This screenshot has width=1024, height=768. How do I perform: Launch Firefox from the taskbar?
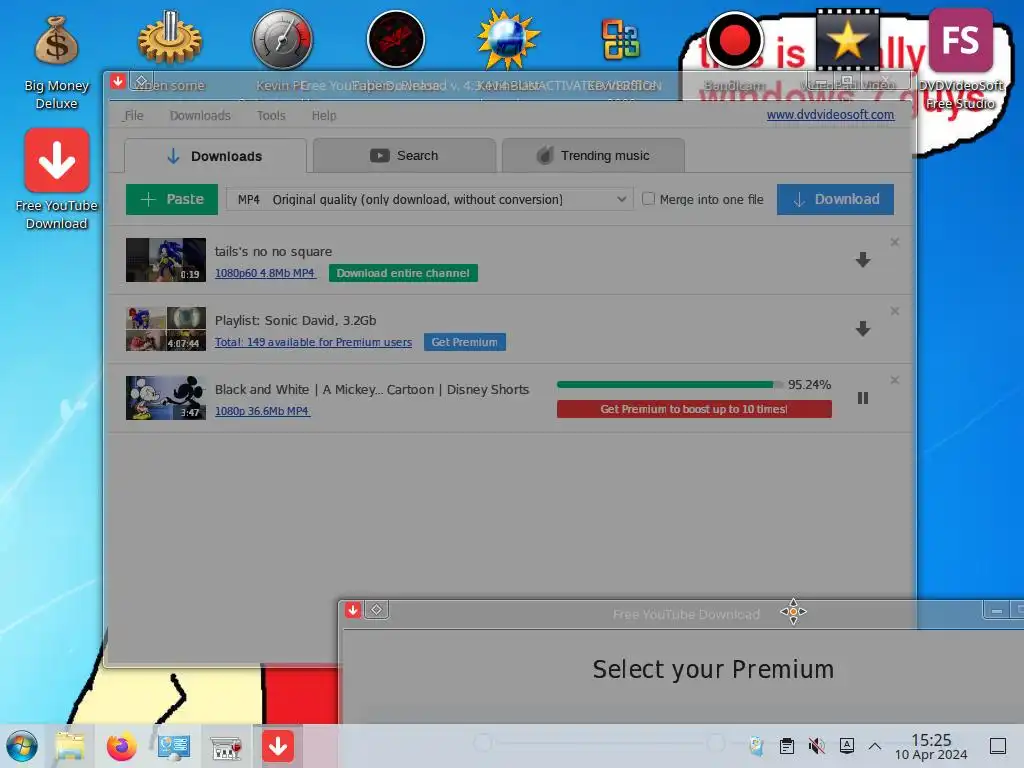[x=121, y=746]
